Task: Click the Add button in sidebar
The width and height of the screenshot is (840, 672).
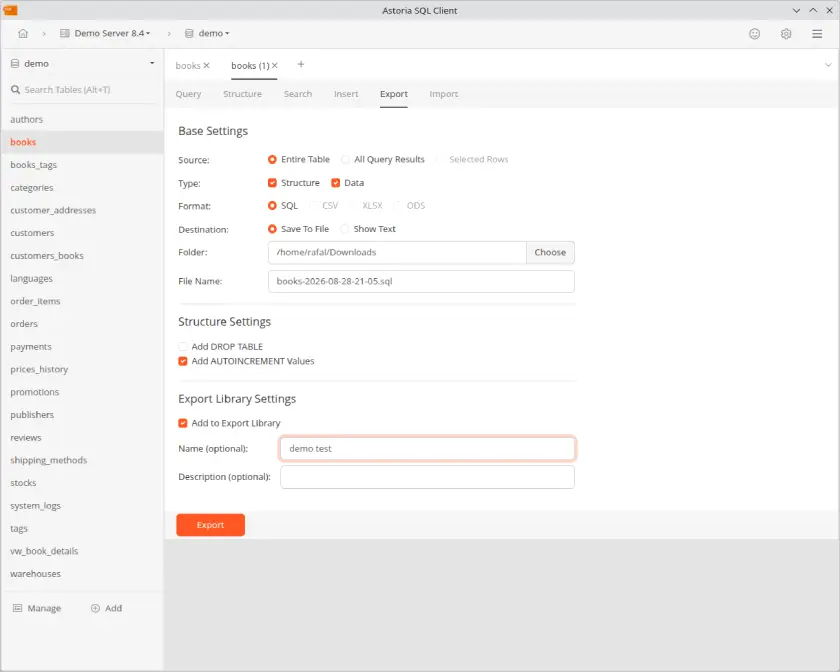Action: click(107, 608)
